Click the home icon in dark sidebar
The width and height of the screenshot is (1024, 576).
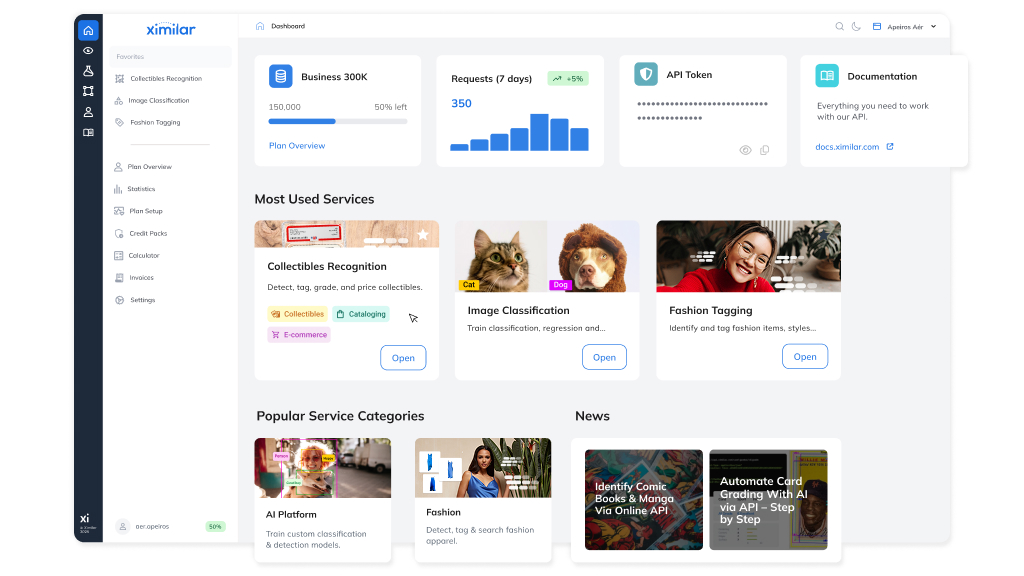coord(88,30)
